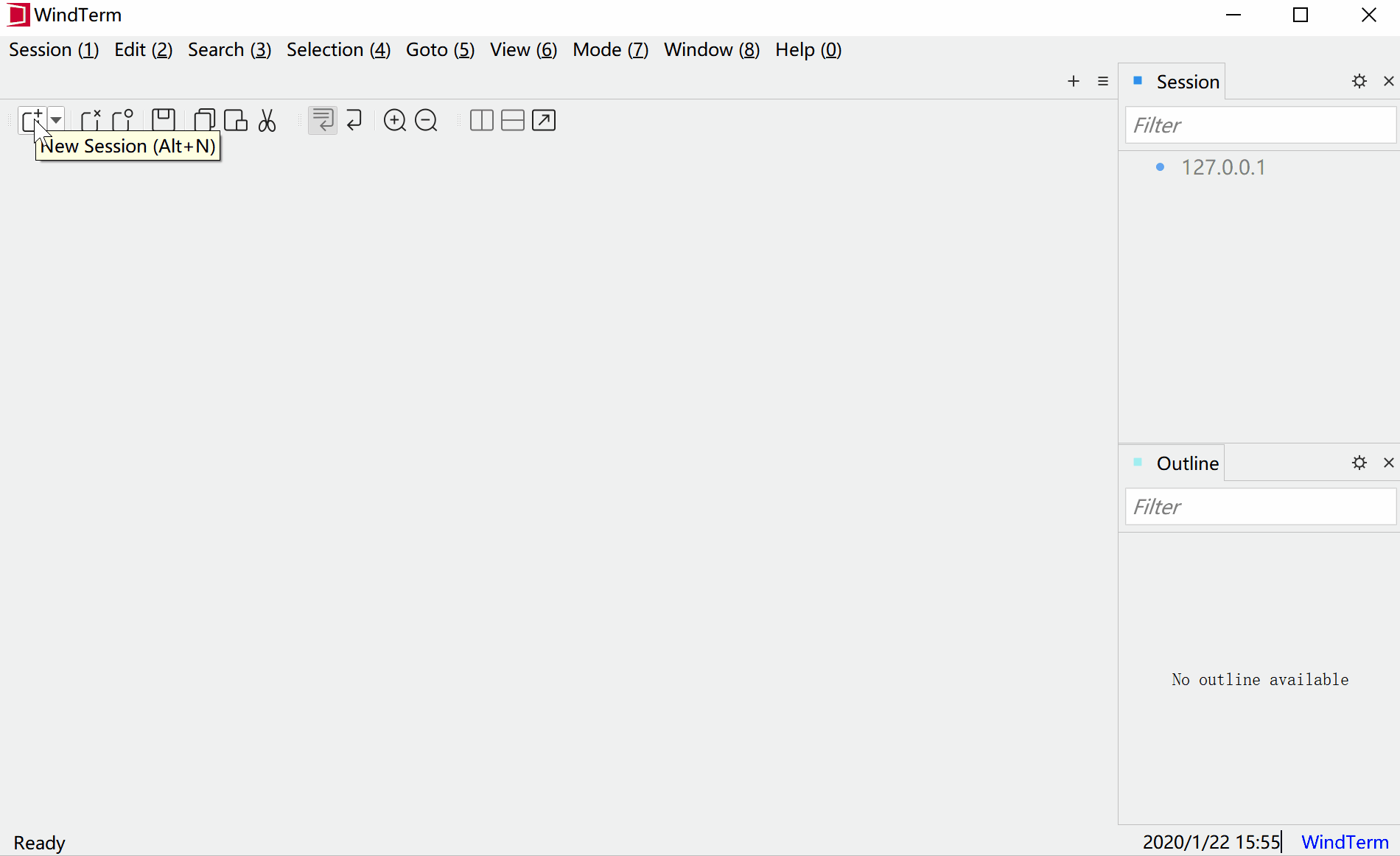Open the View menu

click(523, 49)
